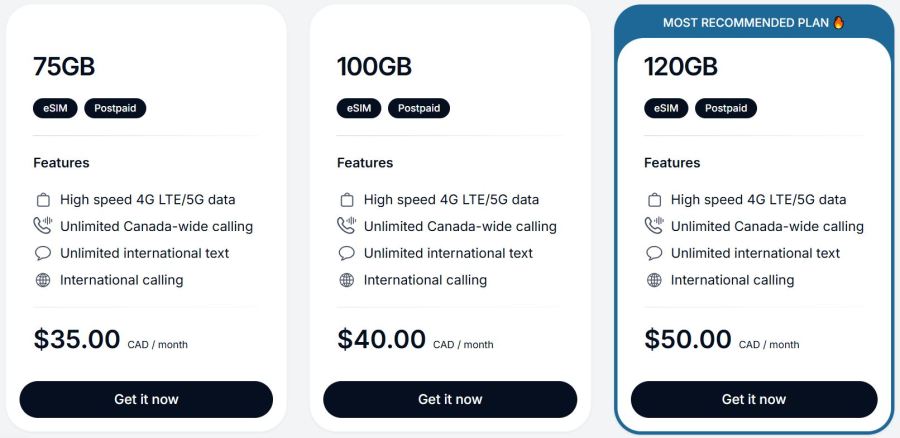Click the data icon in the 100GB plan
900x438 pixels.
coord(347,200)
